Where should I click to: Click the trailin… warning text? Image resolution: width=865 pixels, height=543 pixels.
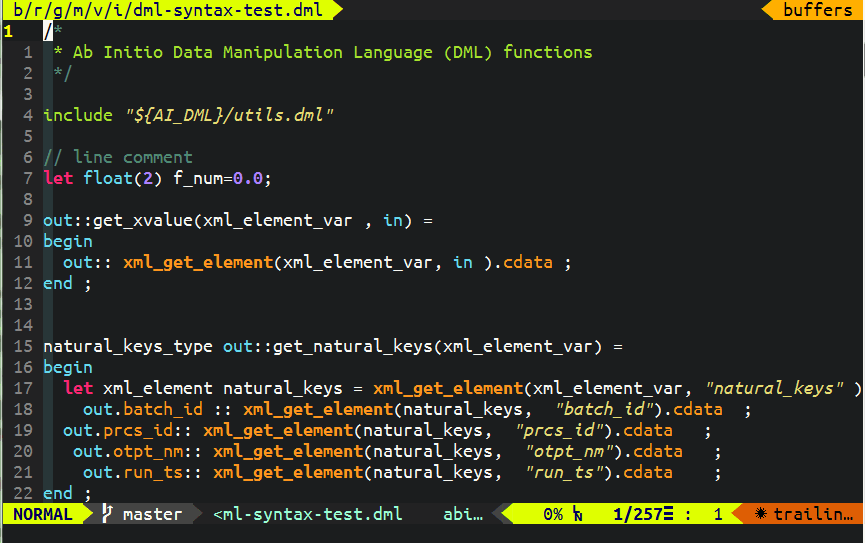tap(814, 514)
